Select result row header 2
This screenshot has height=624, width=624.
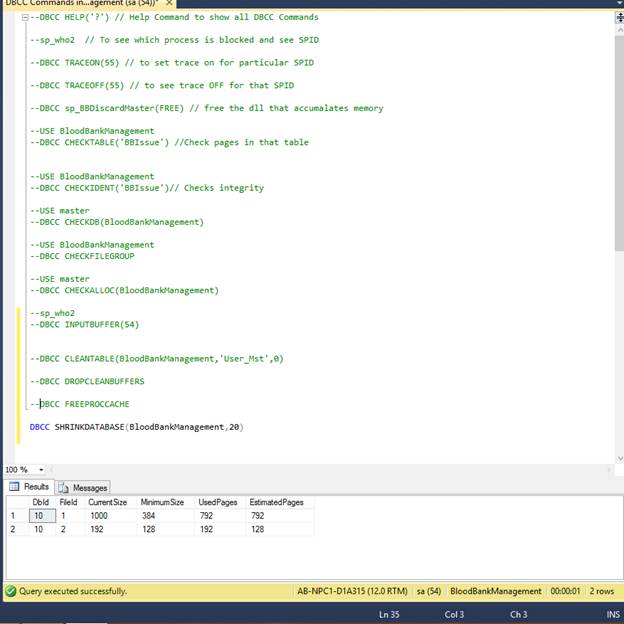pos(18,529)
